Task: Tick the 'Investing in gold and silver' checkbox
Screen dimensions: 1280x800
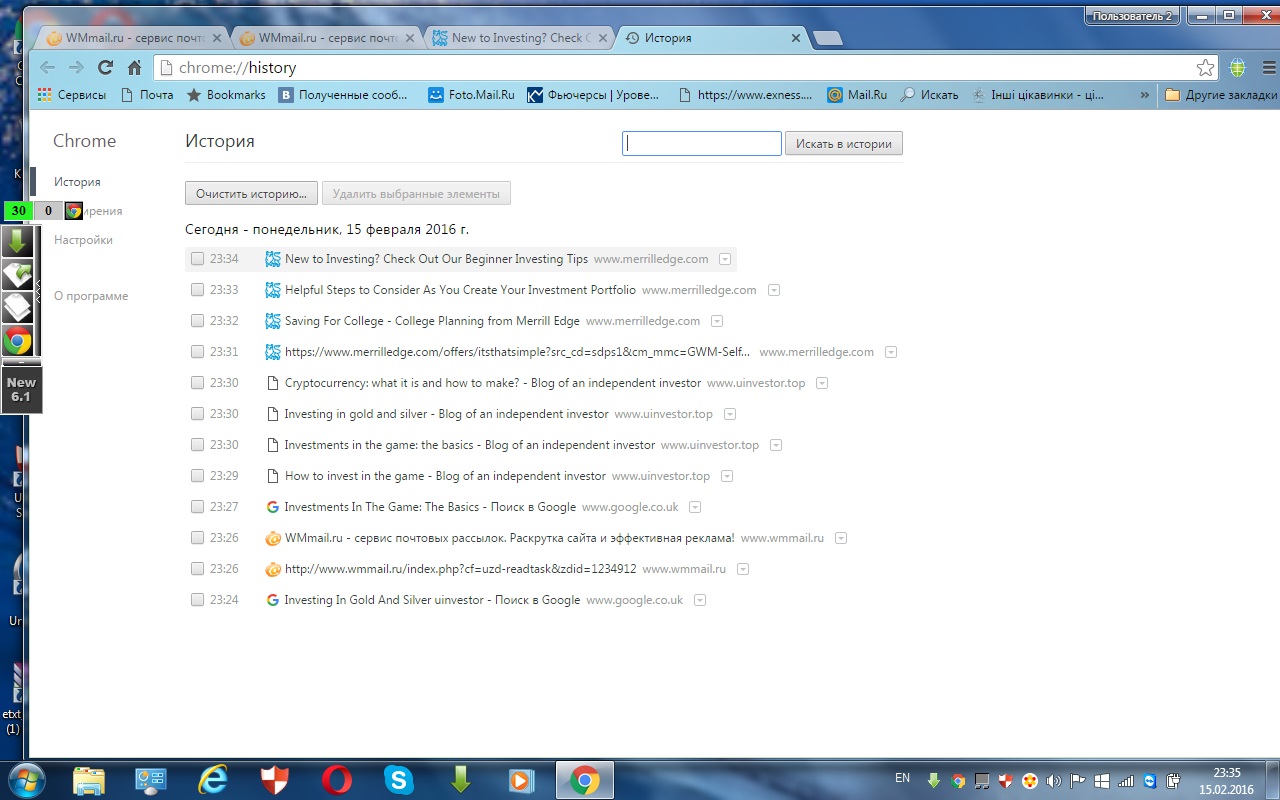Action: (x=198, y=414)
